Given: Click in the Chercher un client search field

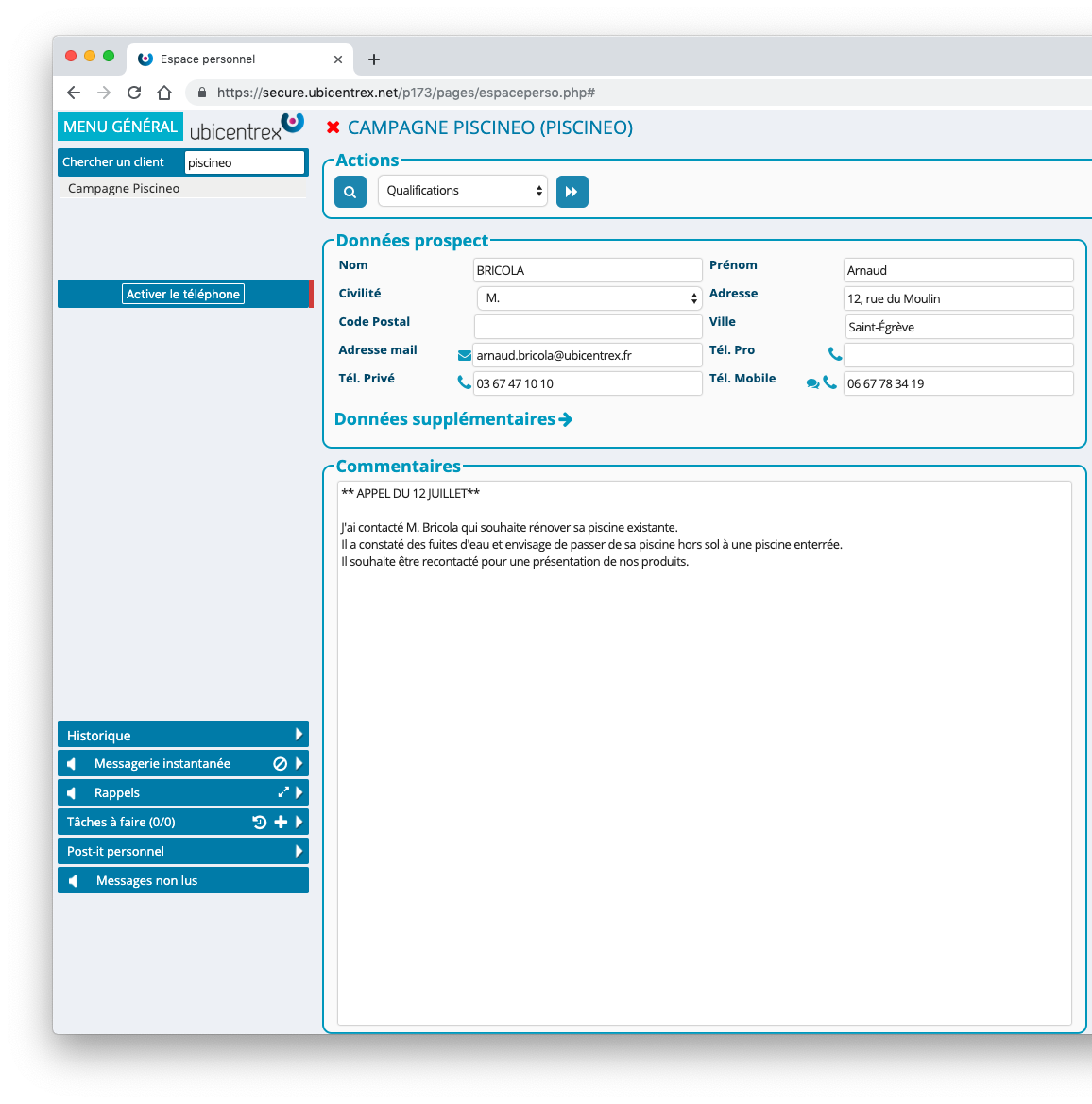Looking at the screenshot, I should click(245, 162).
